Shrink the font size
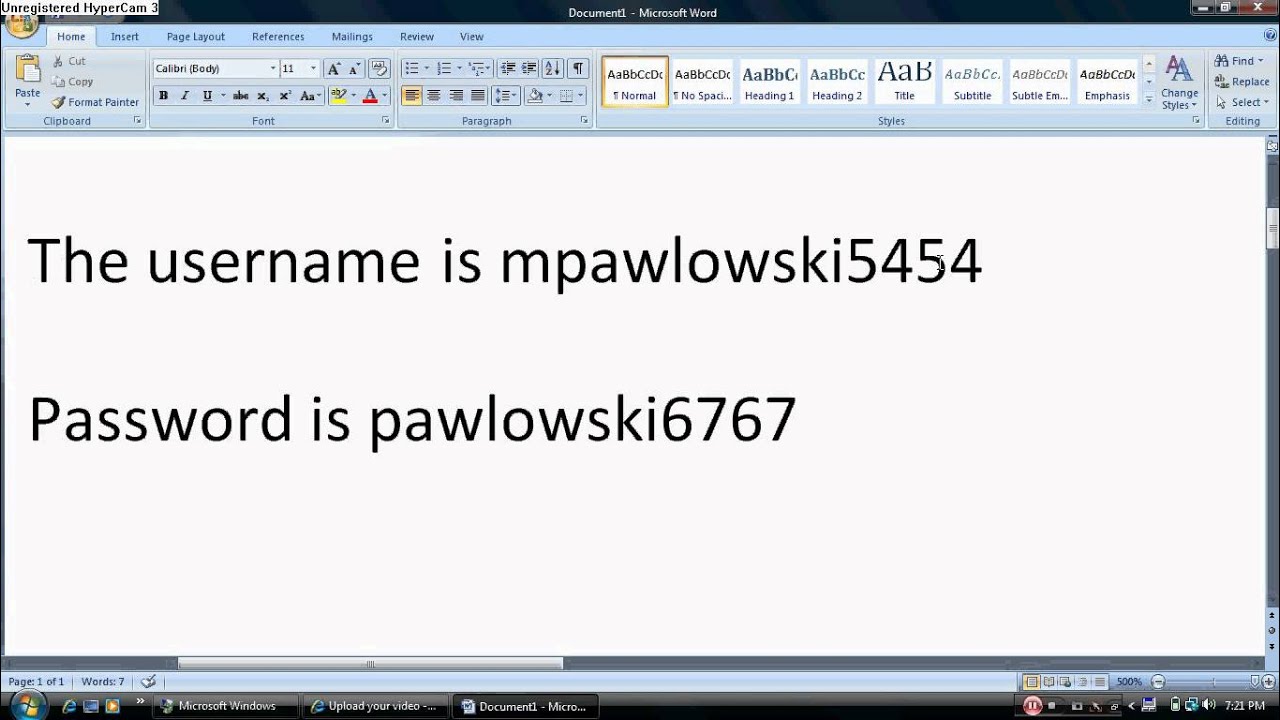Image resolution: width=1280 pixels, height=720 pixels. tap(354, 68)
